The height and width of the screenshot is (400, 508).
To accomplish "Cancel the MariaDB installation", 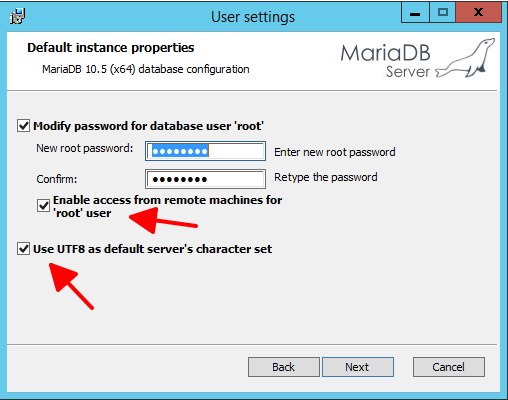I will click(x=449, y=367).
